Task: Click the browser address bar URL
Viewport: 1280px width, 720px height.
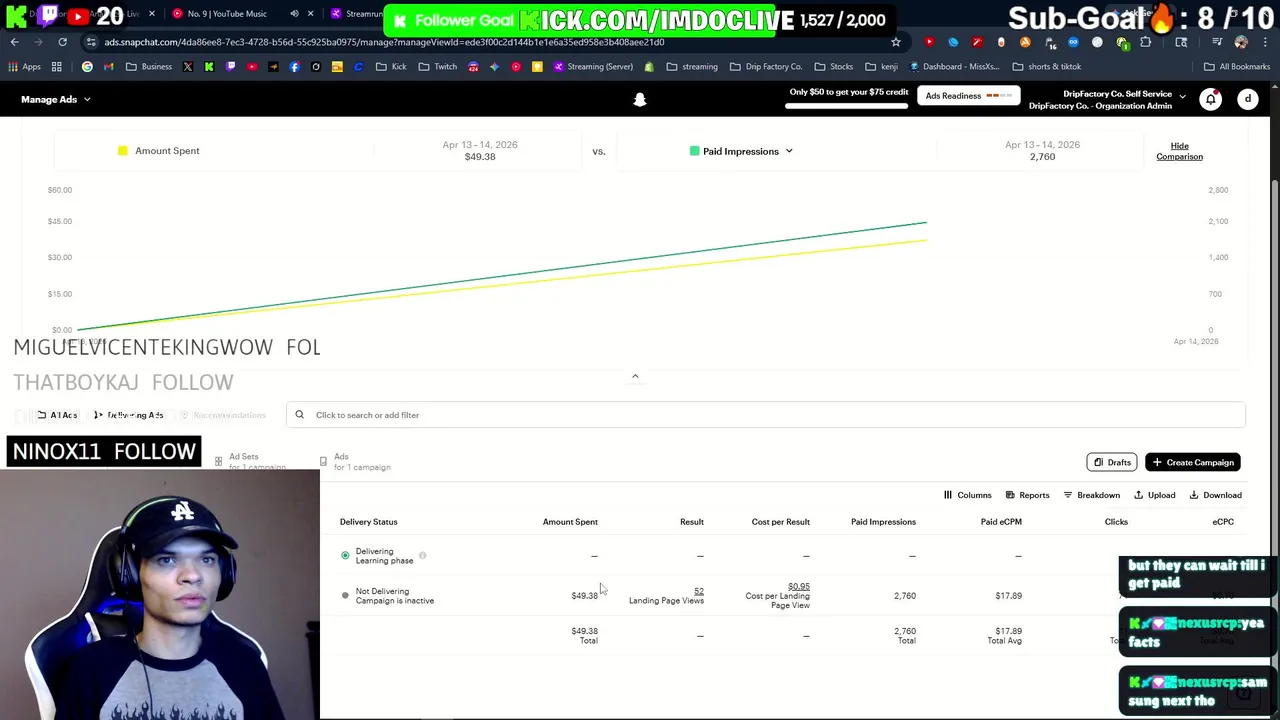Action: (384, 42)
